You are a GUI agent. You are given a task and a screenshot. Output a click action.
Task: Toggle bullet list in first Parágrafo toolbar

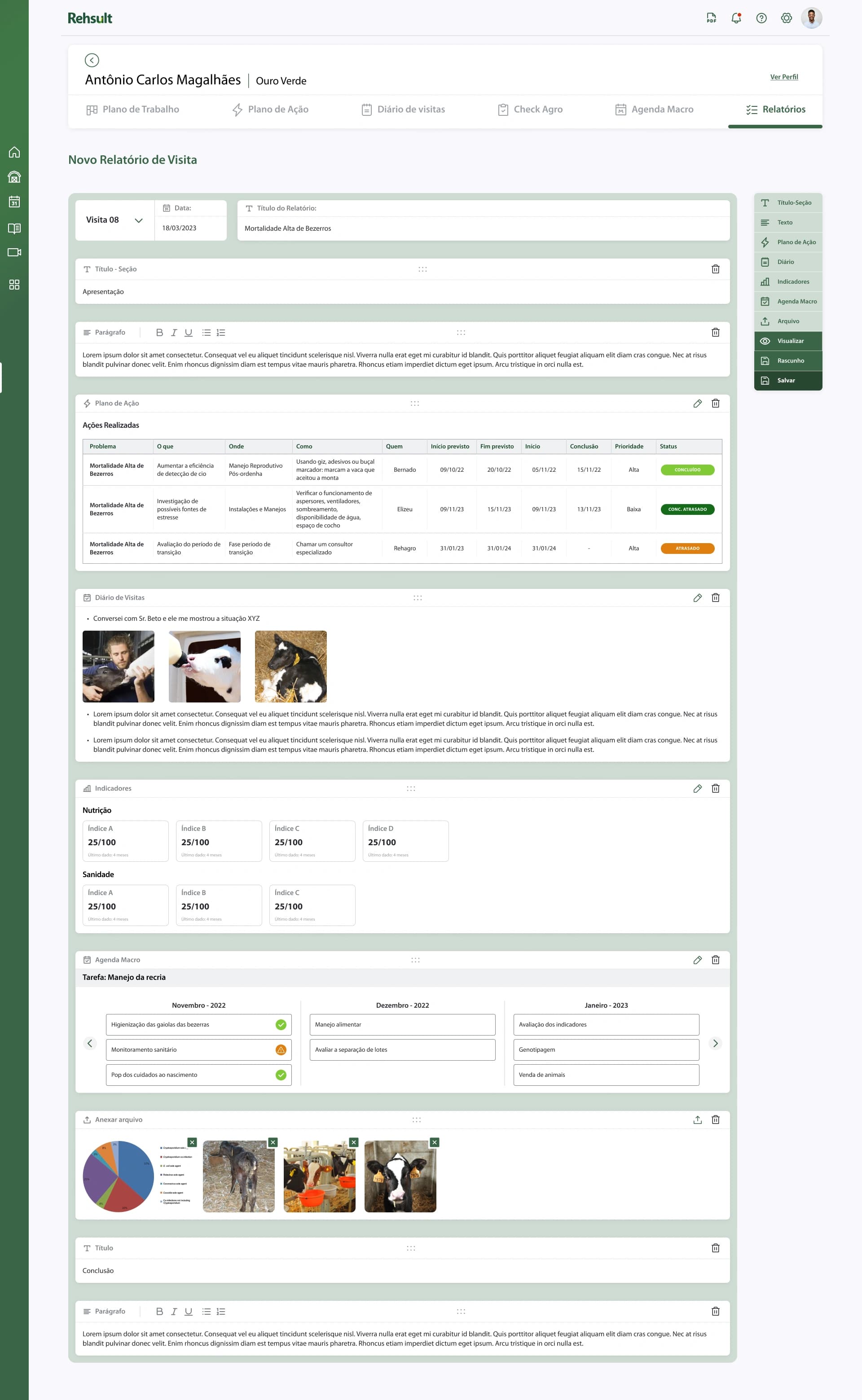pyautogui.click(x=207, y=332)
